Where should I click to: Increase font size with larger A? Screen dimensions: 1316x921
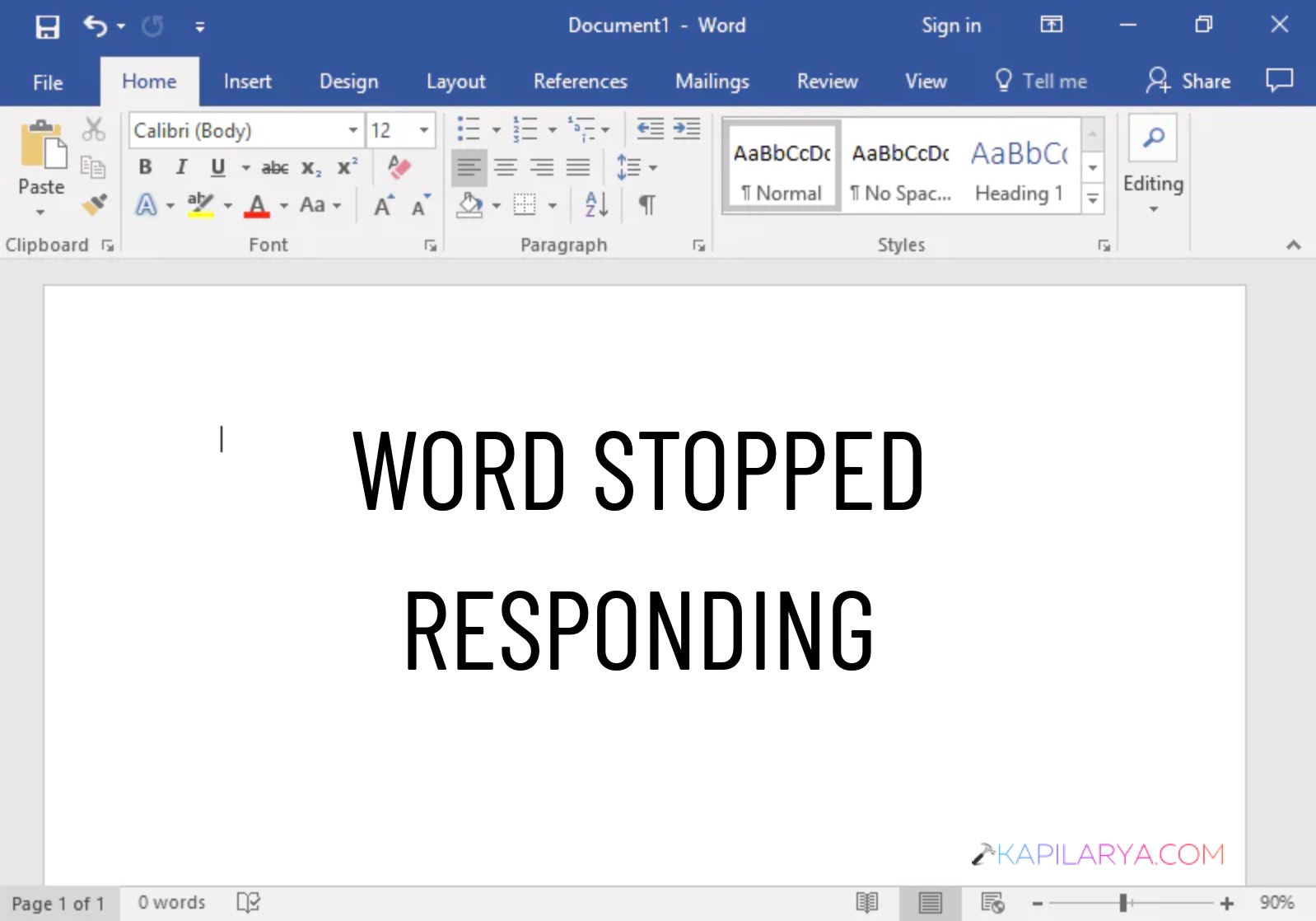(384, 205)
